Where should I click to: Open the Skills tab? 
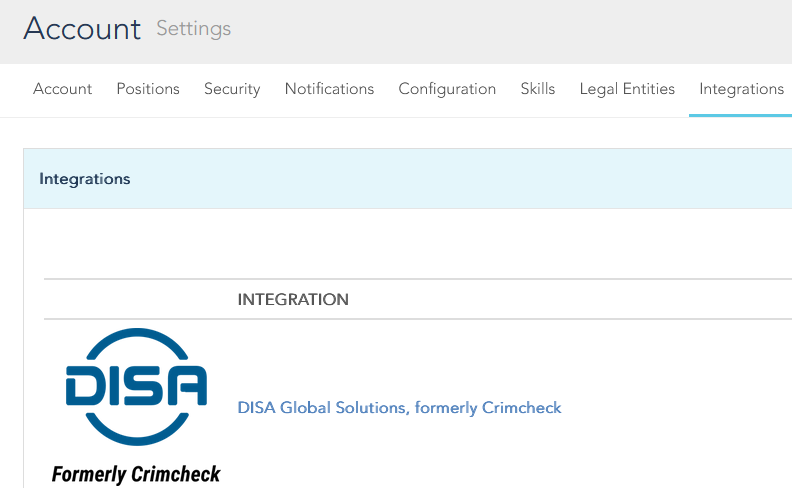coord(538,89)
